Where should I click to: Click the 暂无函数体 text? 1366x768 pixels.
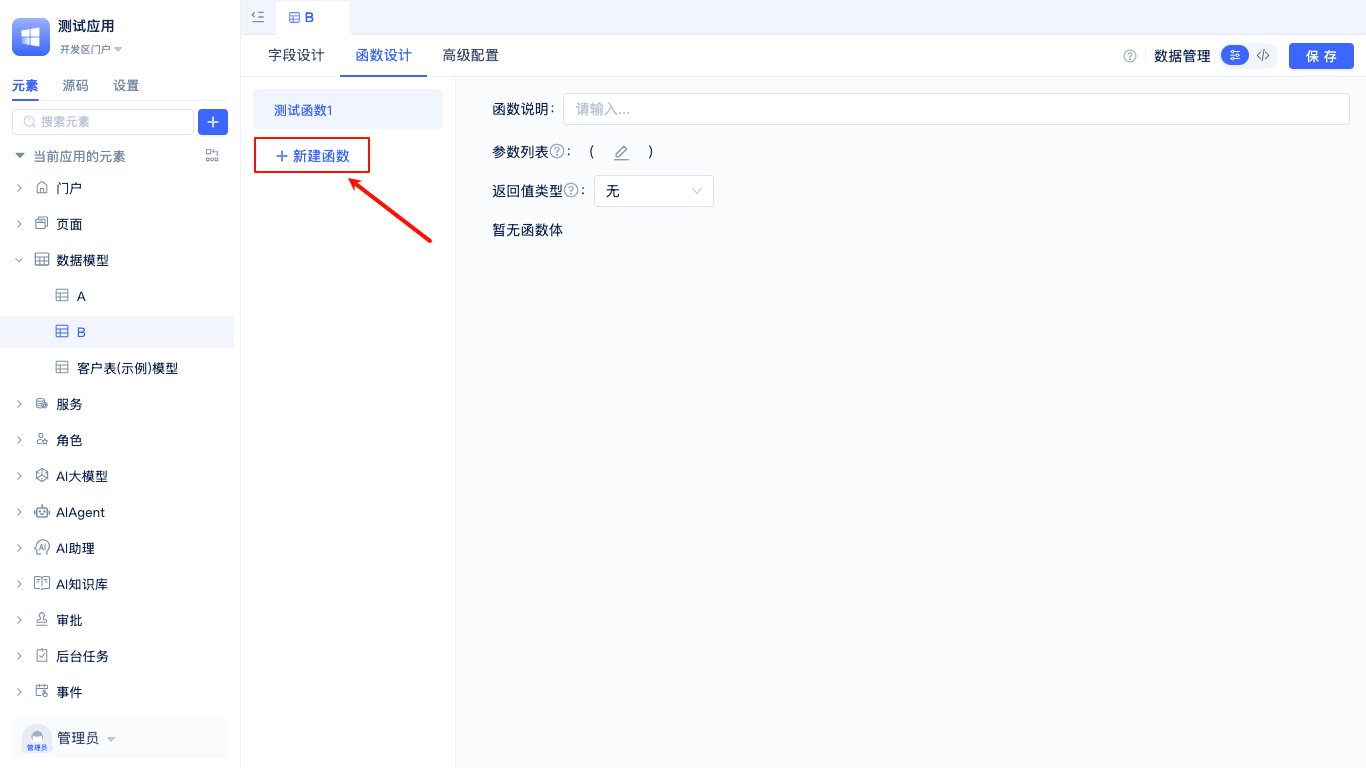click(527, 230)
